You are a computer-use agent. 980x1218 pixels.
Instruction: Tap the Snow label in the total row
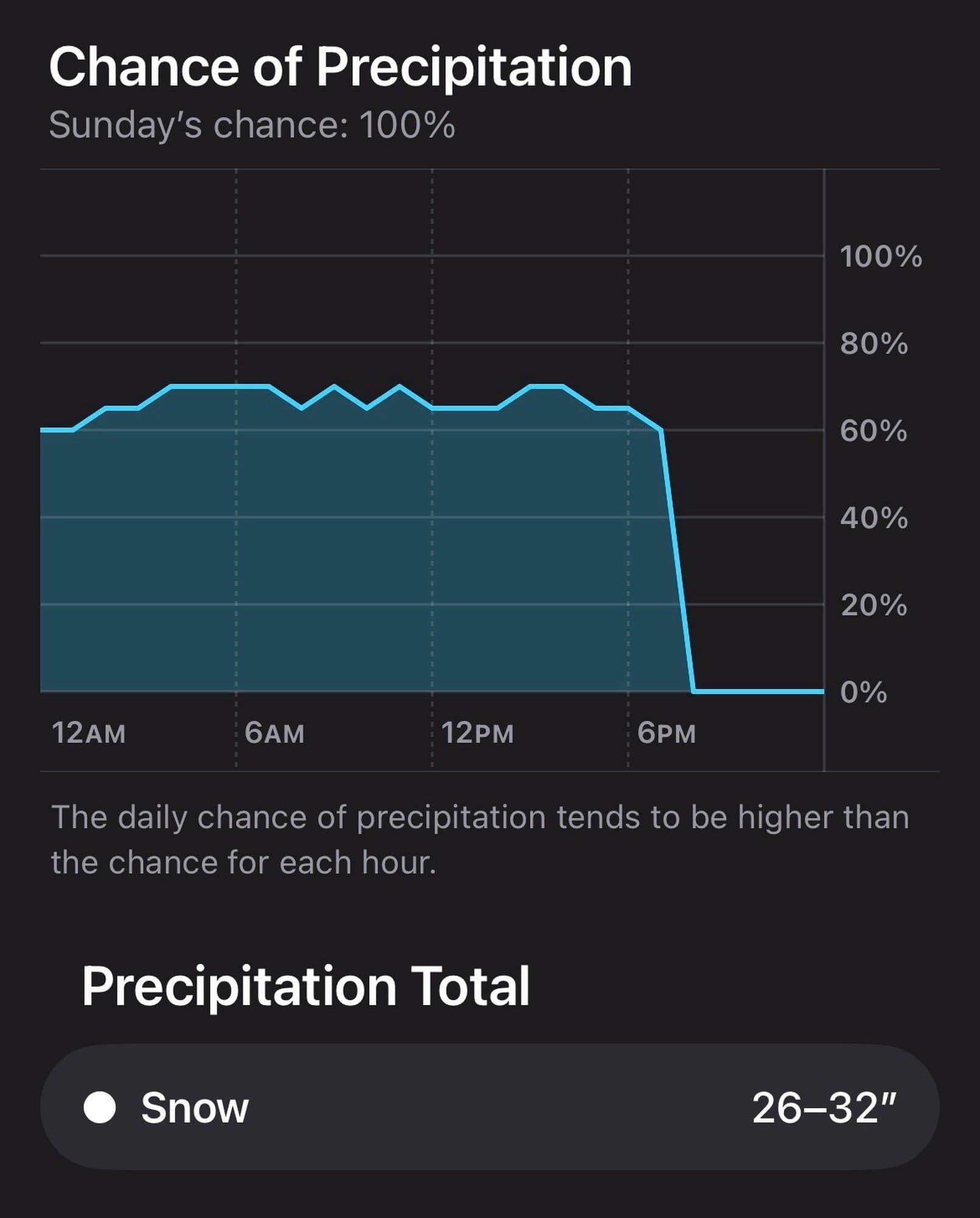click(195, 1107)
